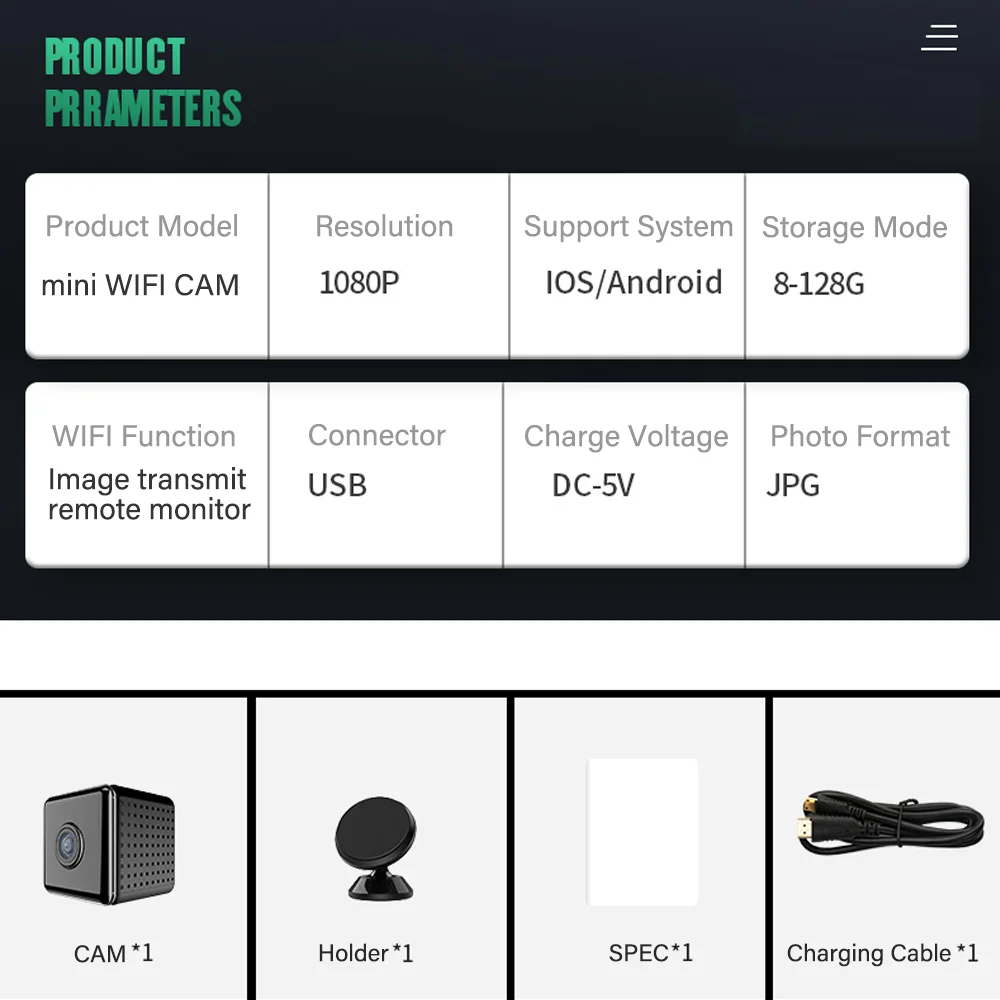Select the Image transmit remote monitor text
1000x1000 pixels.
149,494
